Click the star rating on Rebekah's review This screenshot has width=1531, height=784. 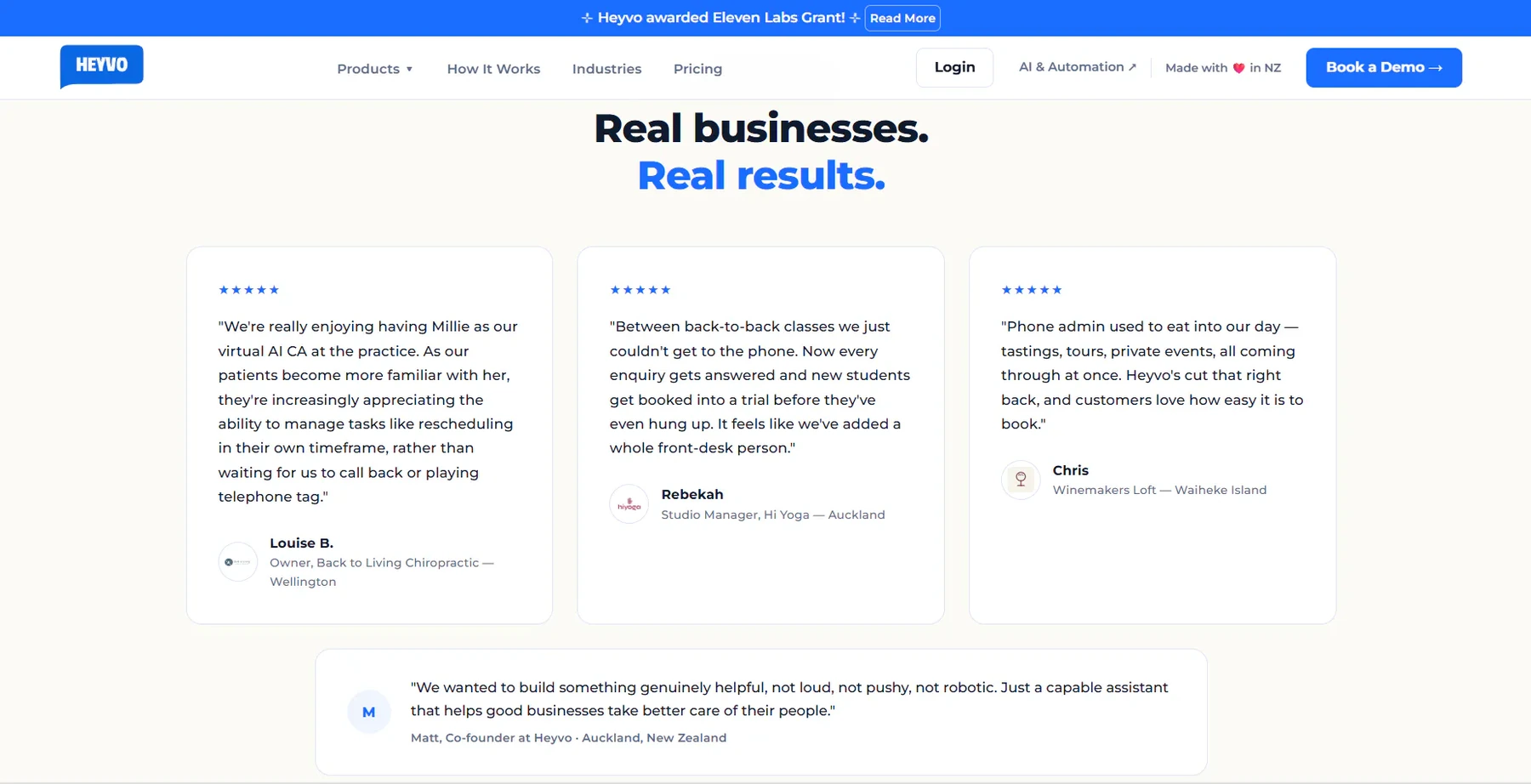[x=640, y=290]
